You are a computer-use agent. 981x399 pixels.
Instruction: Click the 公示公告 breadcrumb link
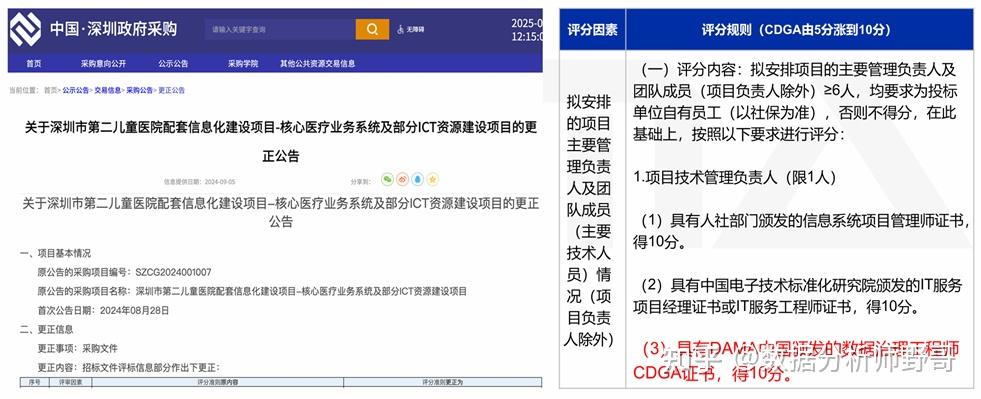pyautogui.click(x=76, y=91)
